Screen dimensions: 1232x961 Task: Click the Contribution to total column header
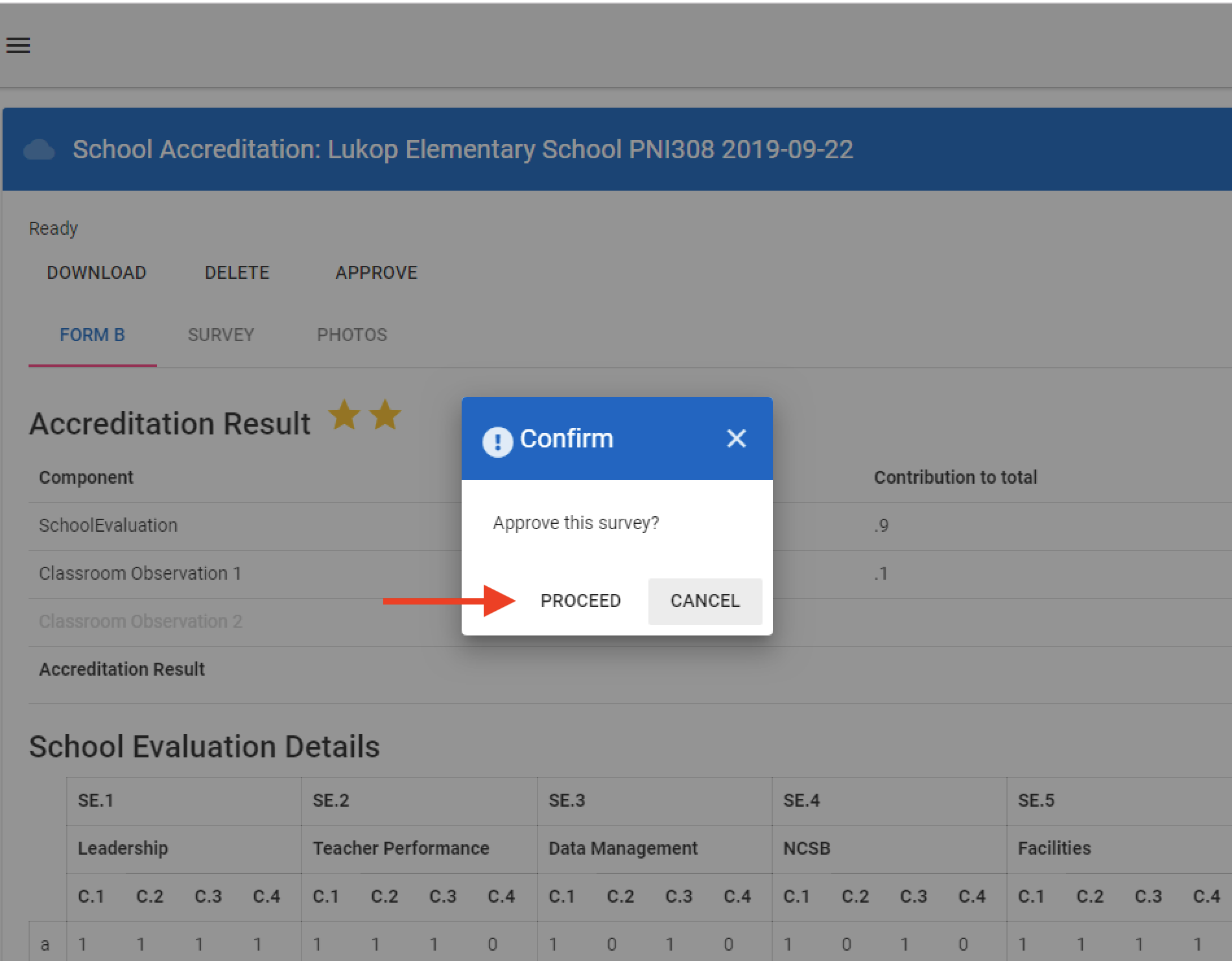coord(955,478)
